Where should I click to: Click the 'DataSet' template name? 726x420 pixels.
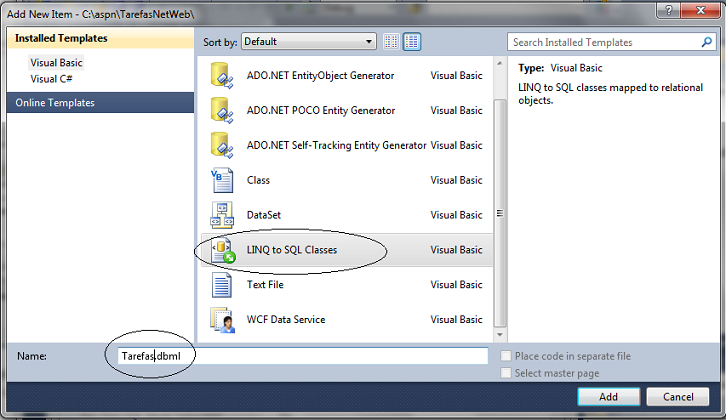[x=263, y=215]
